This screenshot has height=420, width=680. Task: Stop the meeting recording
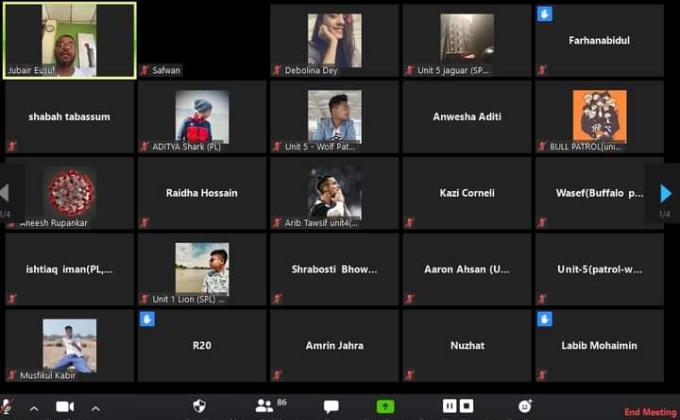point(467,406)
